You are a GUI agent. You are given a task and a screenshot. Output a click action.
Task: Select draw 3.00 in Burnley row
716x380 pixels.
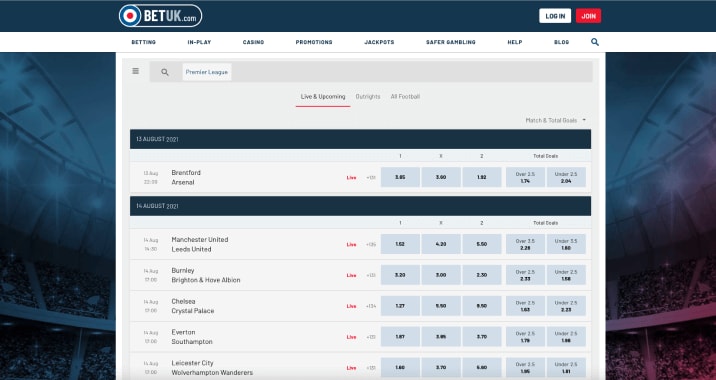(441, 275)
